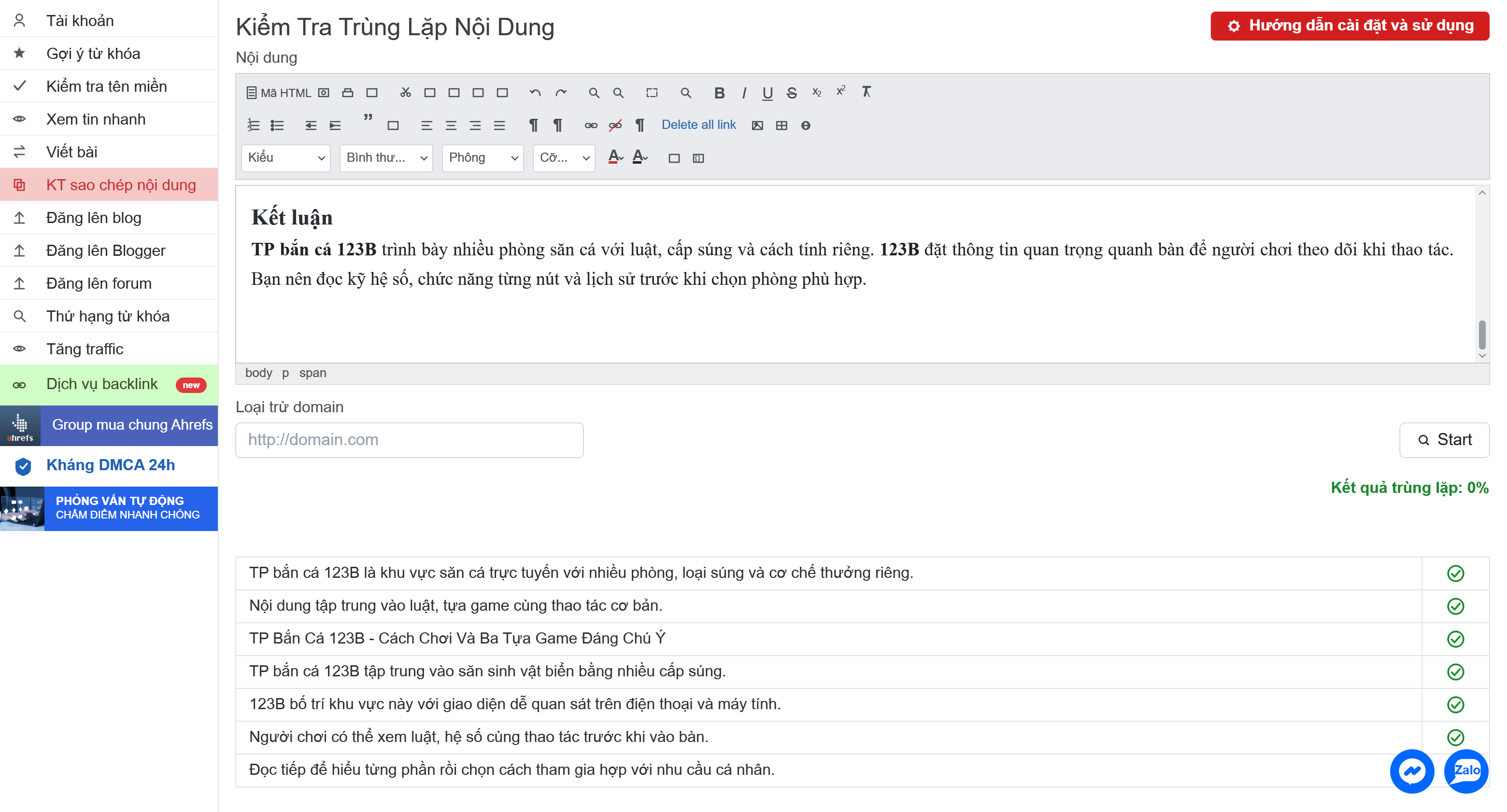Toggle bulleted list

(x=277, y=125)
